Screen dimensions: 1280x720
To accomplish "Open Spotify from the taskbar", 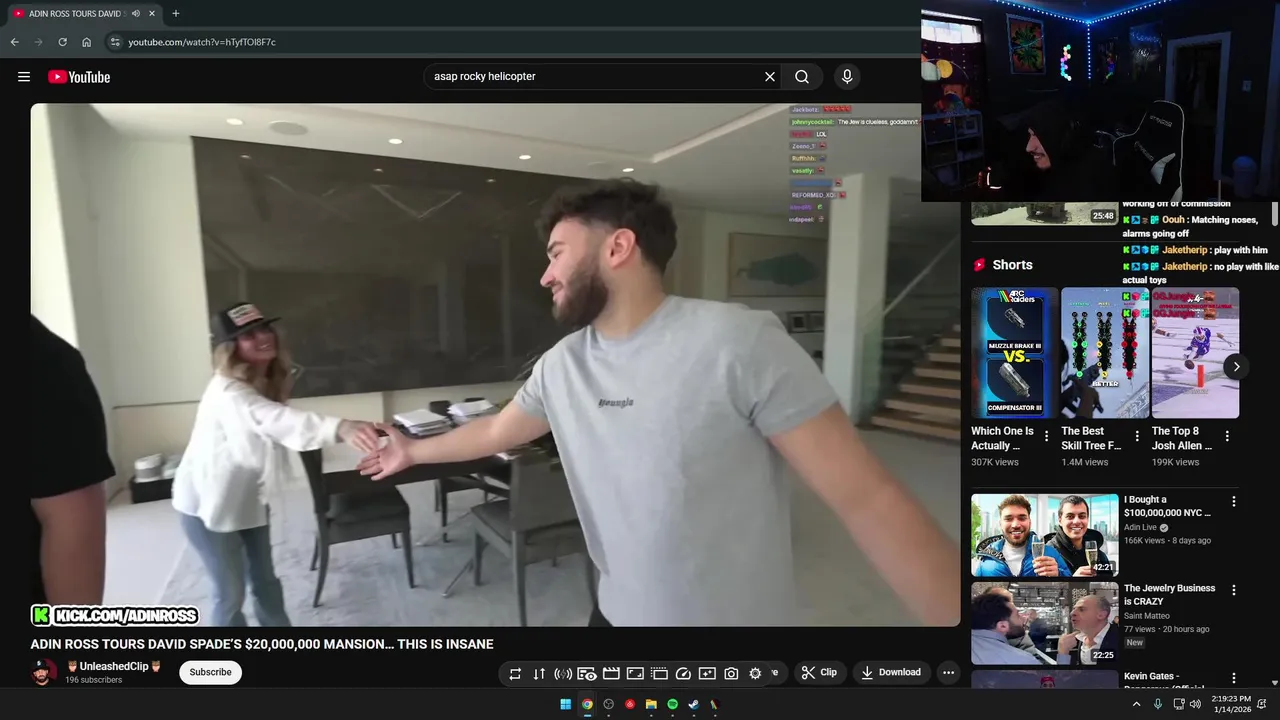I will [x=672, y=704].
